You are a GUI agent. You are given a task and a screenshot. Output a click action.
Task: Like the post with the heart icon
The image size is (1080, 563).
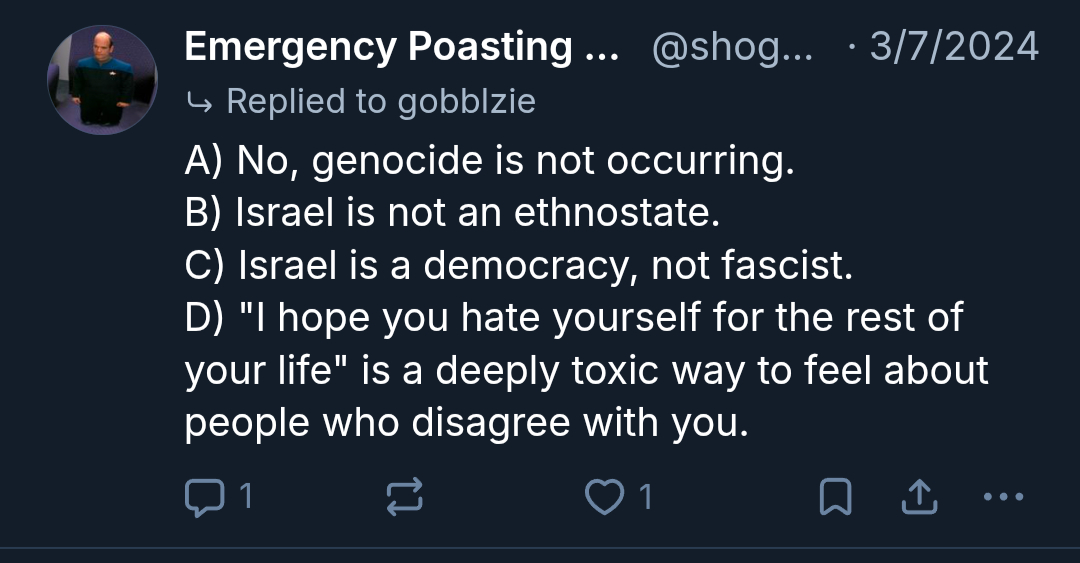603,496
